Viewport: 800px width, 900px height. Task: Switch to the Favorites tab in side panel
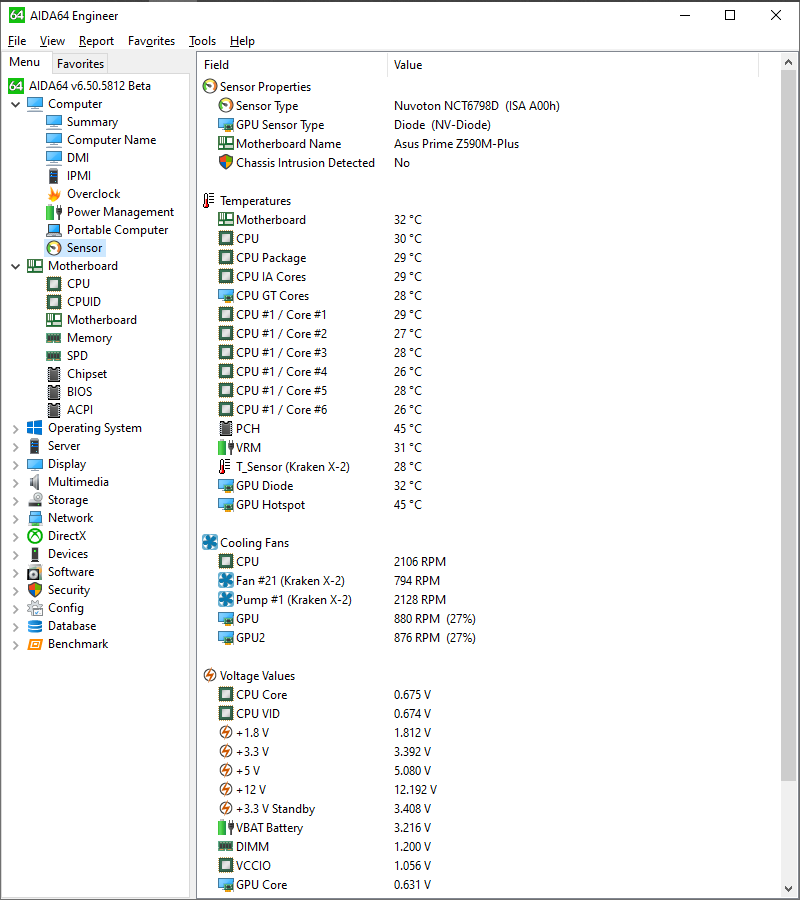(80, 64)
